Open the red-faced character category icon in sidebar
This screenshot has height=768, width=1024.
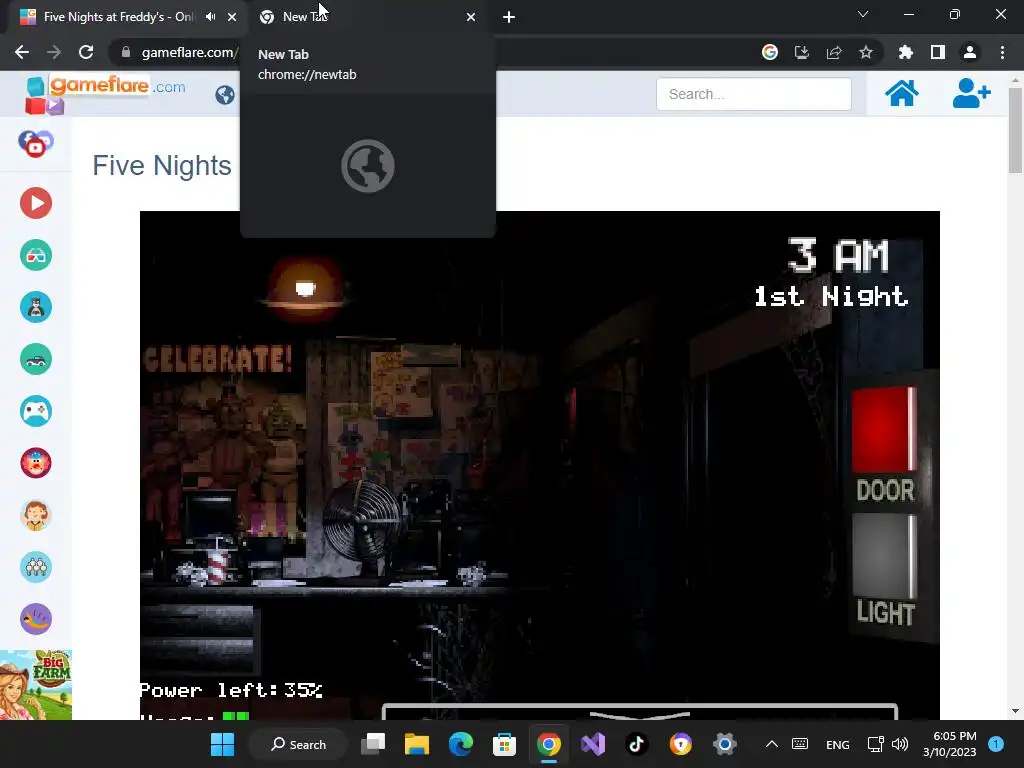[36, 463]
